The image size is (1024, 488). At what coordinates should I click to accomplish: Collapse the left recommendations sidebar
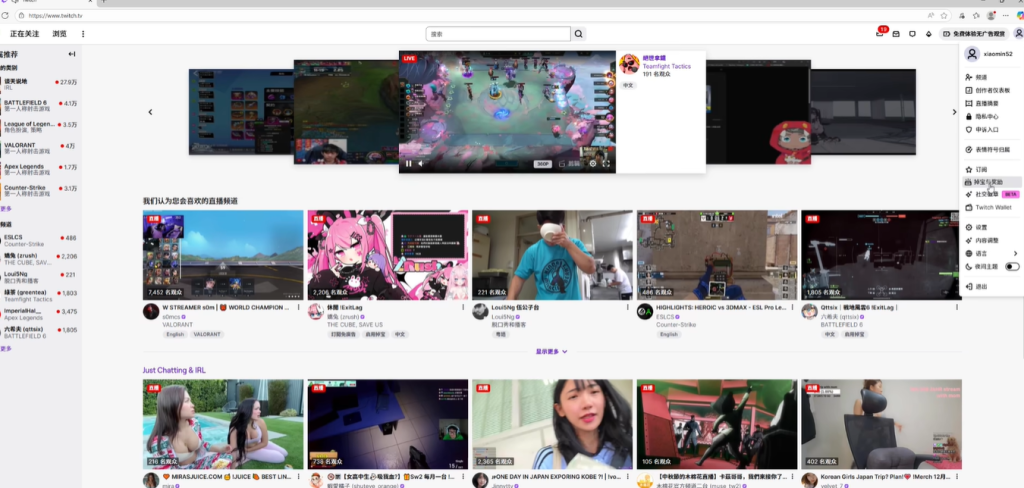tap(72, 54)
